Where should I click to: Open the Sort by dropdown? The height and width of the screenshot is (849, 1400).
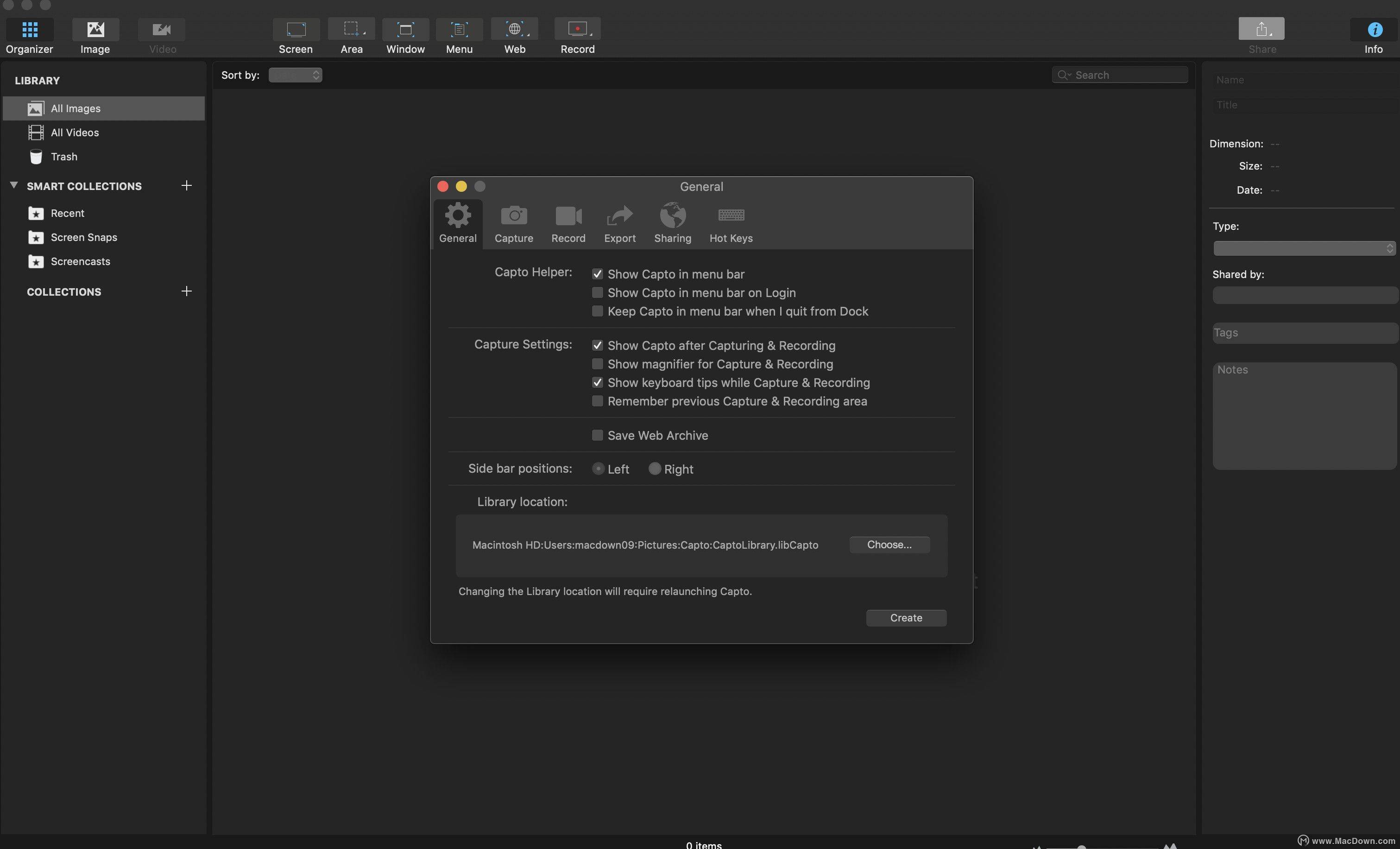(296, 75)
